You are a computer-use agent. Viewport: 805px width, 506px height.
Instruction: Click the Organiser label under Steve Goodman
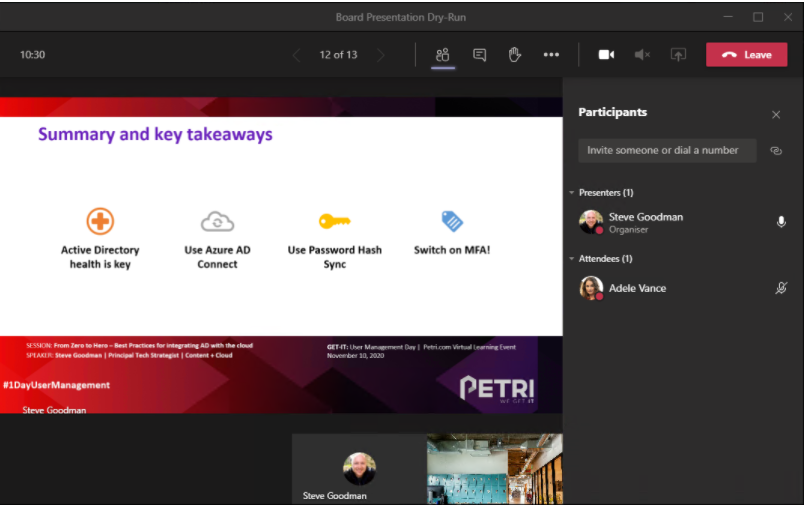(628, 230)
